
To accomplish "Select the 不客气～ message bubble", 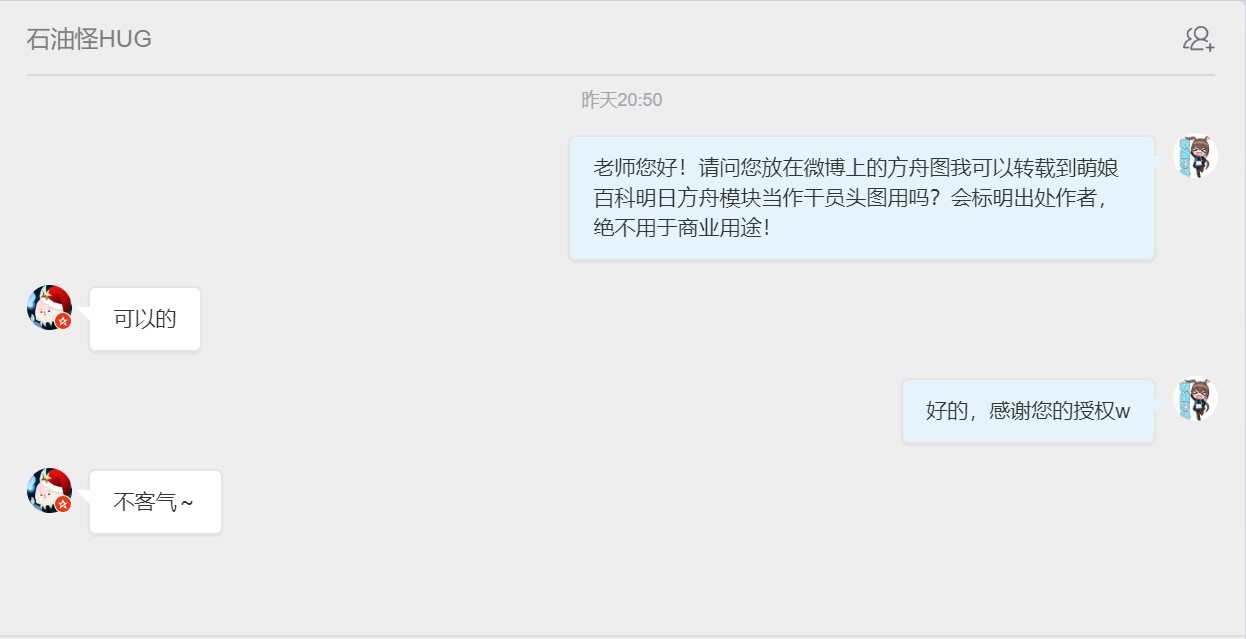I will click(x=155, y=502).
